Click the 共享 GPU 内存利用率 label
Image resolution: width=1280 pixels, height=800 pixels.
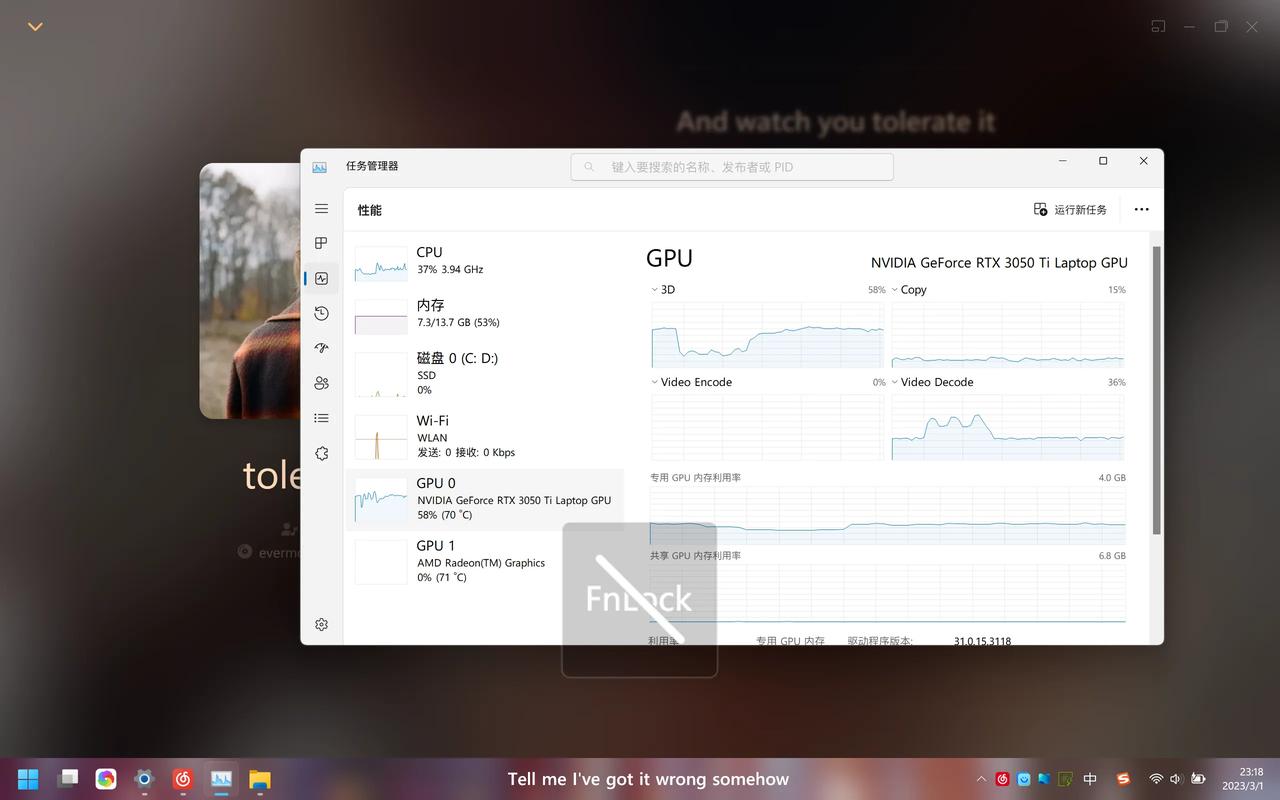[x=696, y=556]
